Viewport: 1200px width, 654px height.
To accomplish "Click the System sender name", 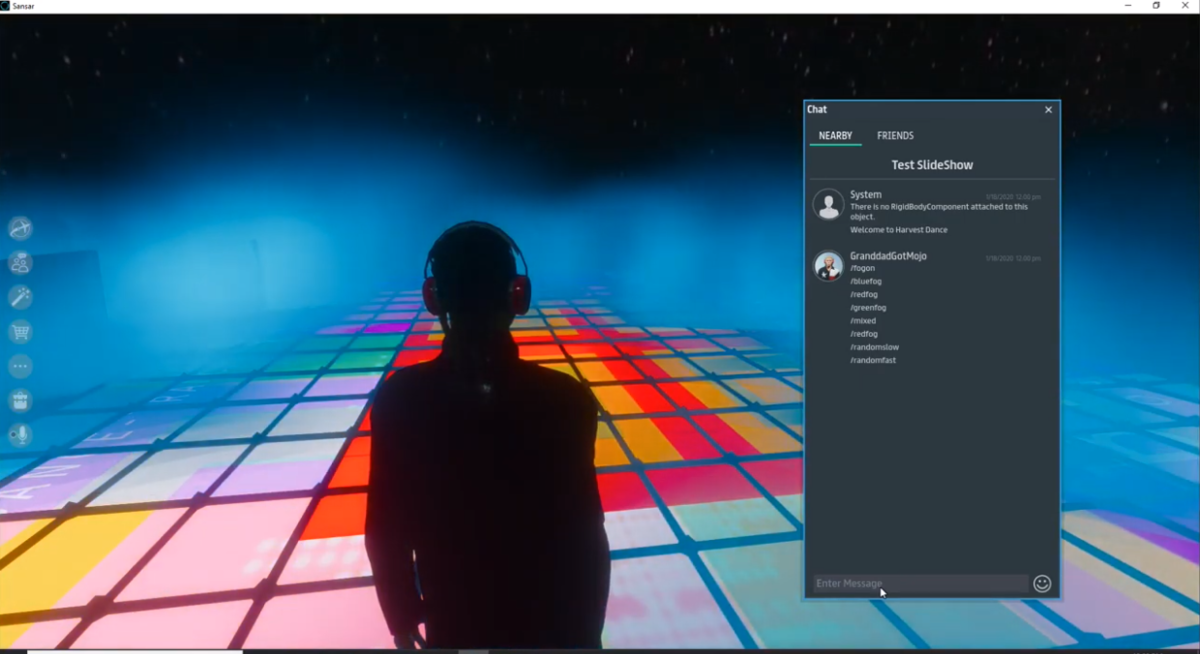I will [866, 195].
